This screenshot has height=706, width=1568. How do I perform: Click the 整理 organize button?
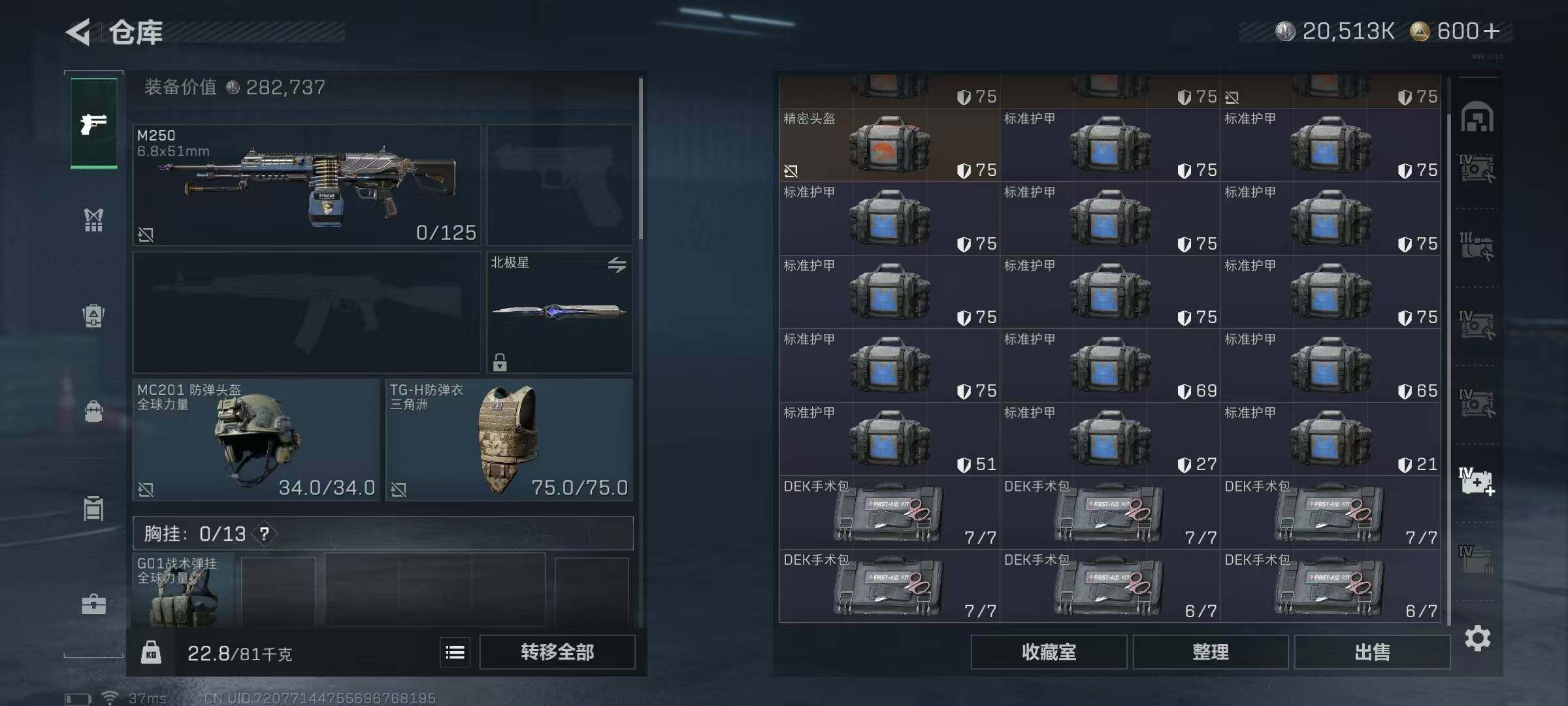pos(1210,652)
